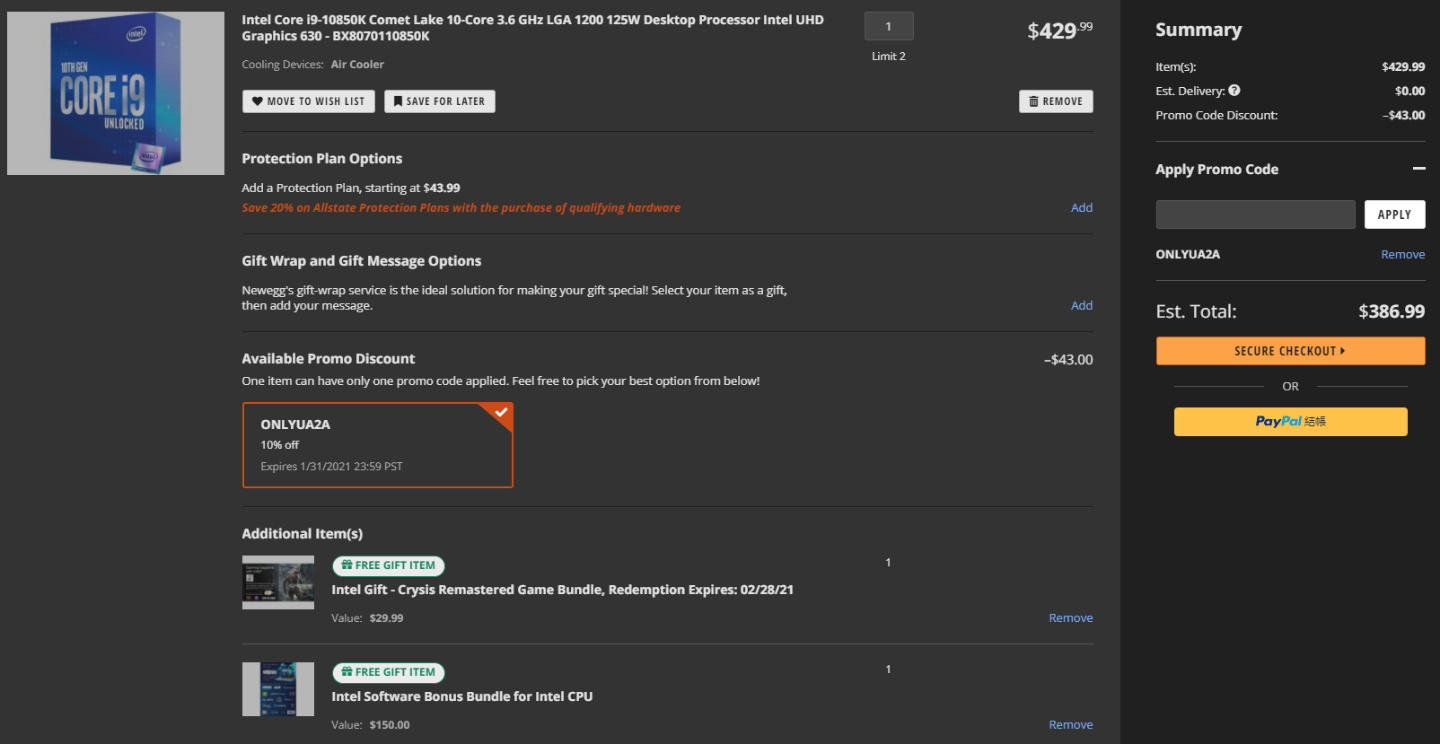Remove the Intel Software Bonus Bundle
This screenshot has height=744, width=1440.
pos(1071,725)
